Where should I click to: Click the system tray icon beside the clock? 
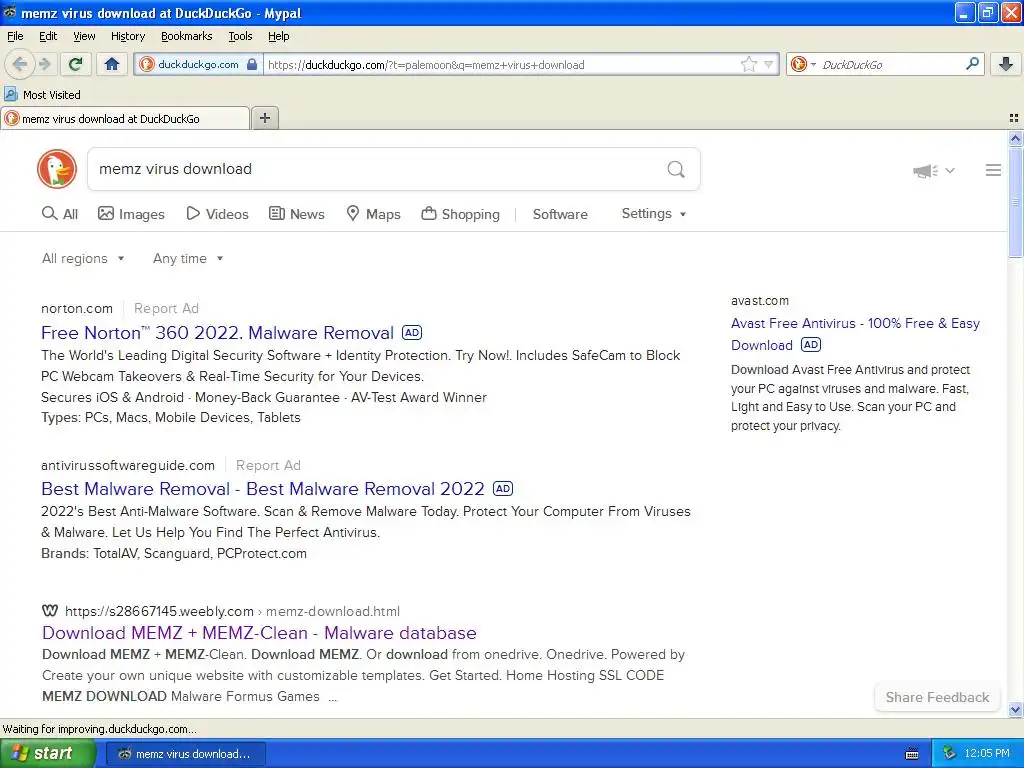click(949, 753)
